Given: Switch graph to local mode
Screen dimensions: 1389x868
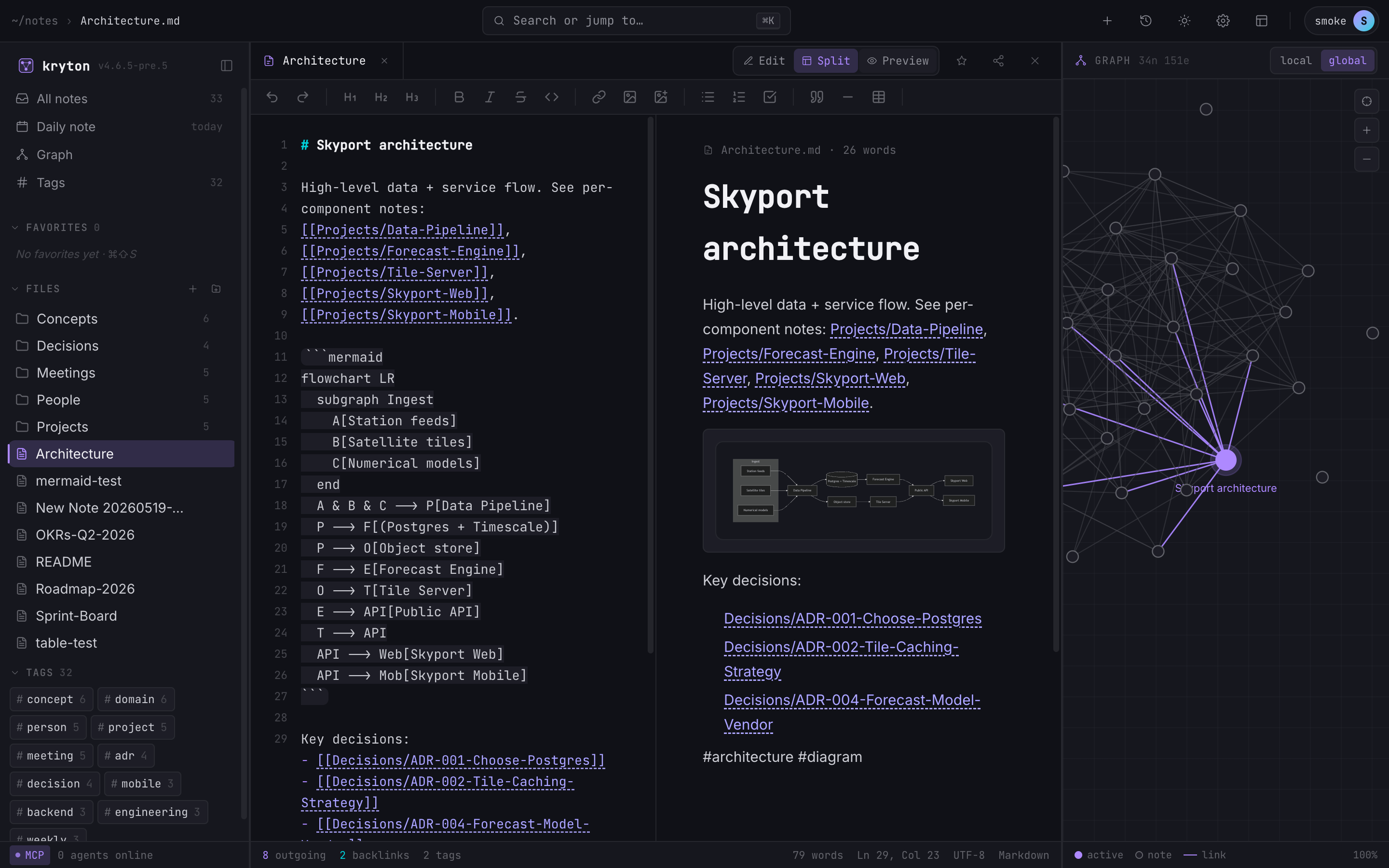Looking at the screenshot, I should pos(1296,61).
